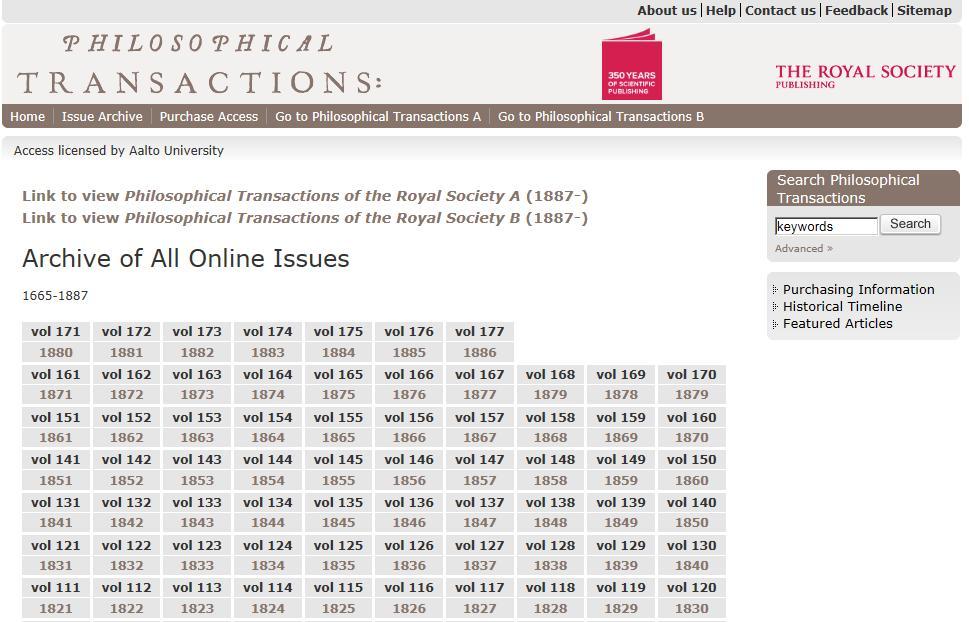Screen dimensions: 969x622
Task: Open Advanced search link
Action: pyautogui.click(x=803, y=249)
